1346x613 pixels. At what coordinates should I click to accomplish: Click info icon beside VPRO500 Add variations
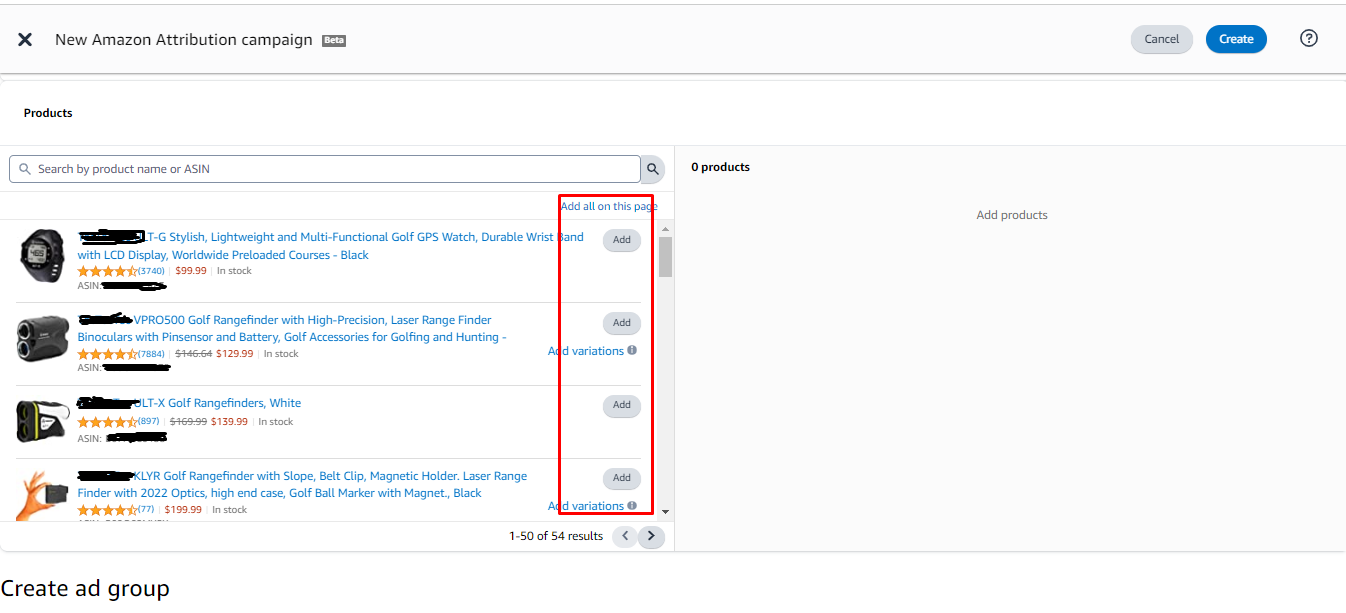coord(632,351)
